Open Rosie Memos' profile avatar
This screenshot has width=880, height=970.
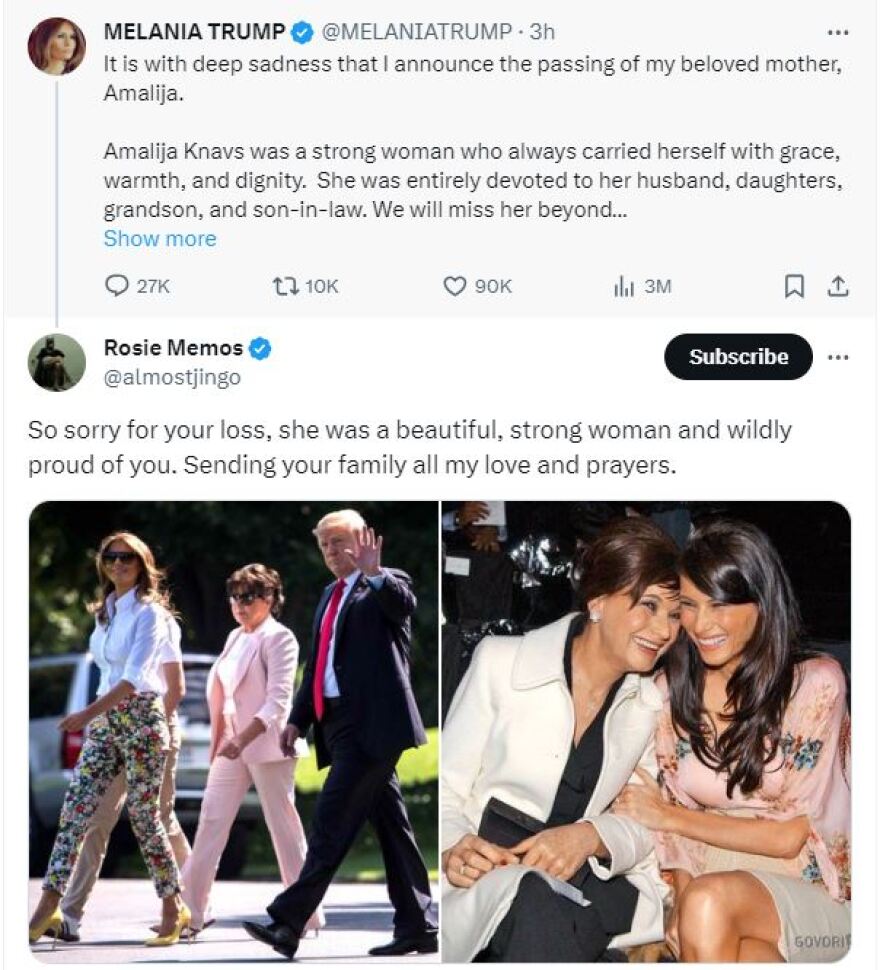(56, 362)
